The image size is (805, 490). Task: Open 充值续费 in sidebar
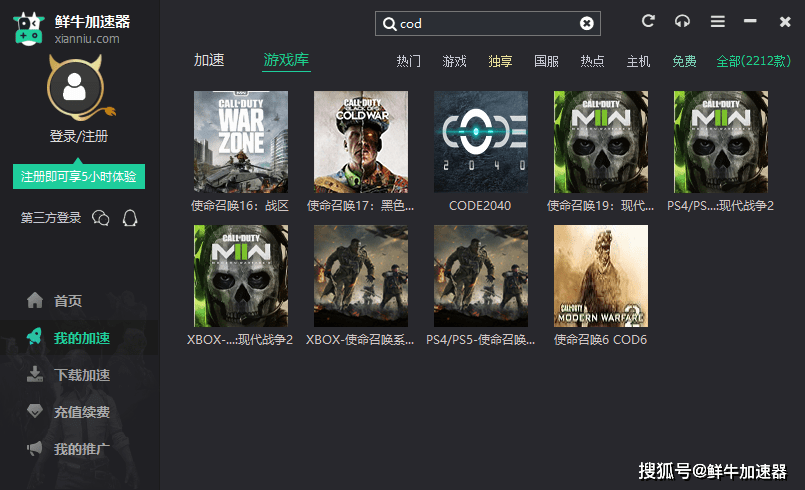80,411
